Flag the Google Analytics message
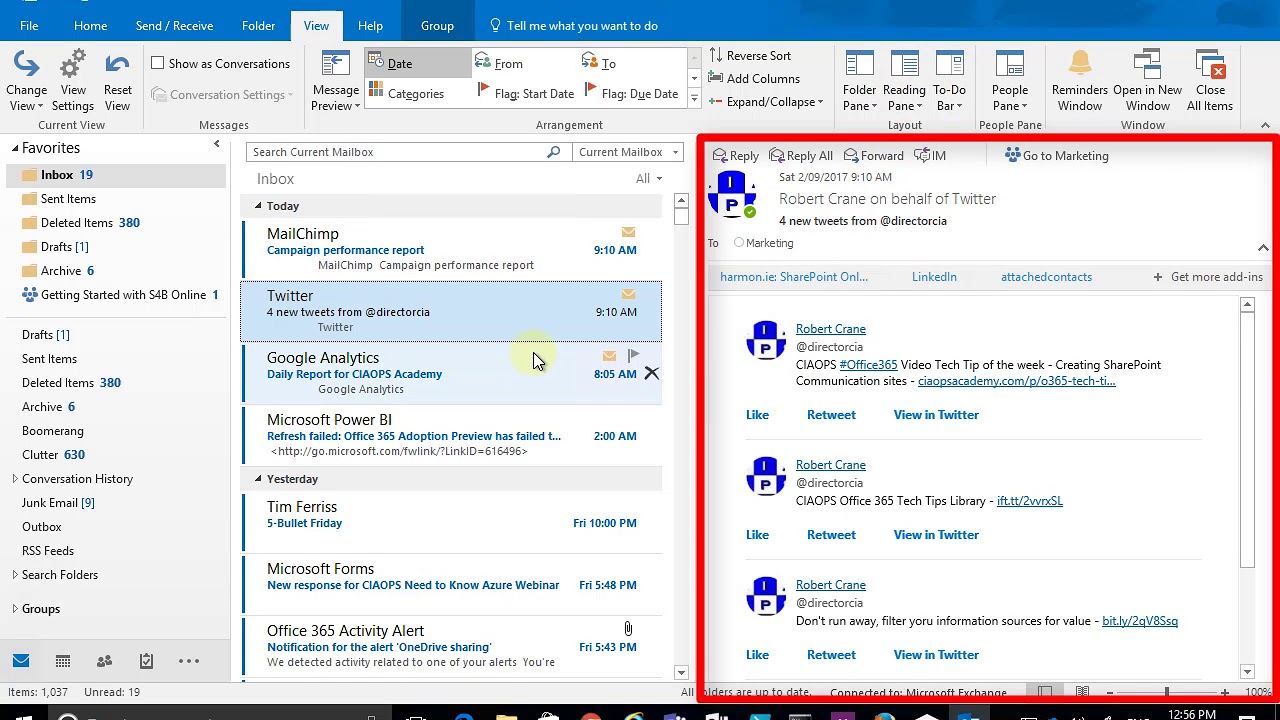Image resolution: width=1280 pixels, height=720 pixels. [633, 355]
